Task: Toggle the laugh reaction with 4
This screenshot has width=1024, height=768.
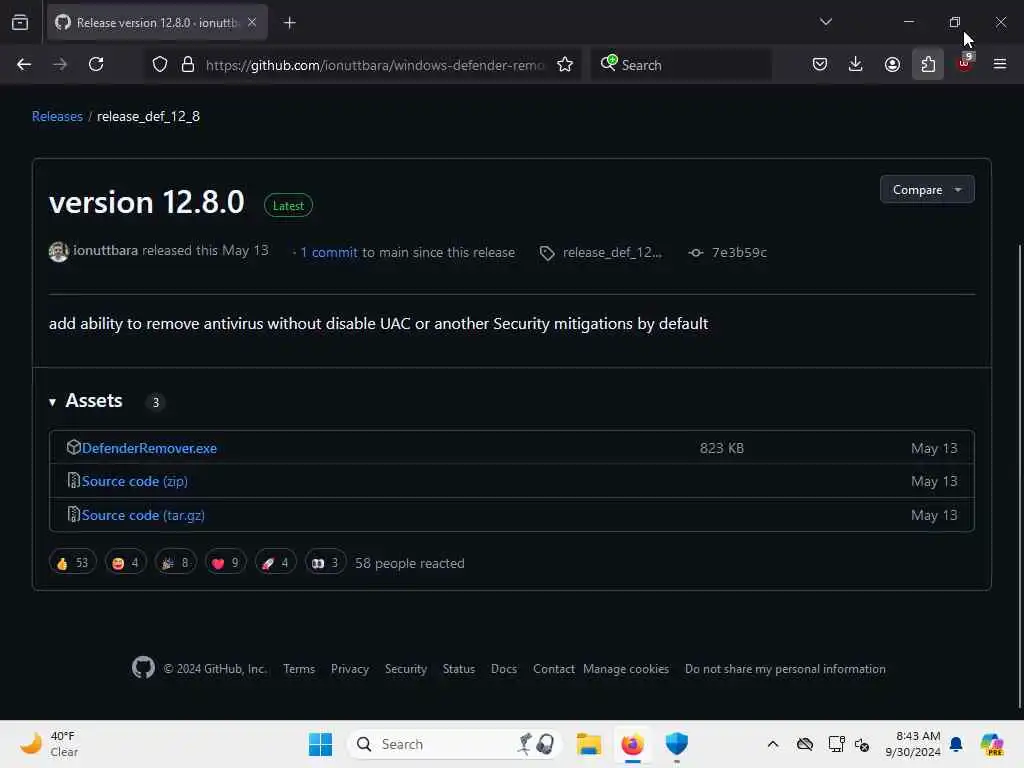Action: pos(125,562)
